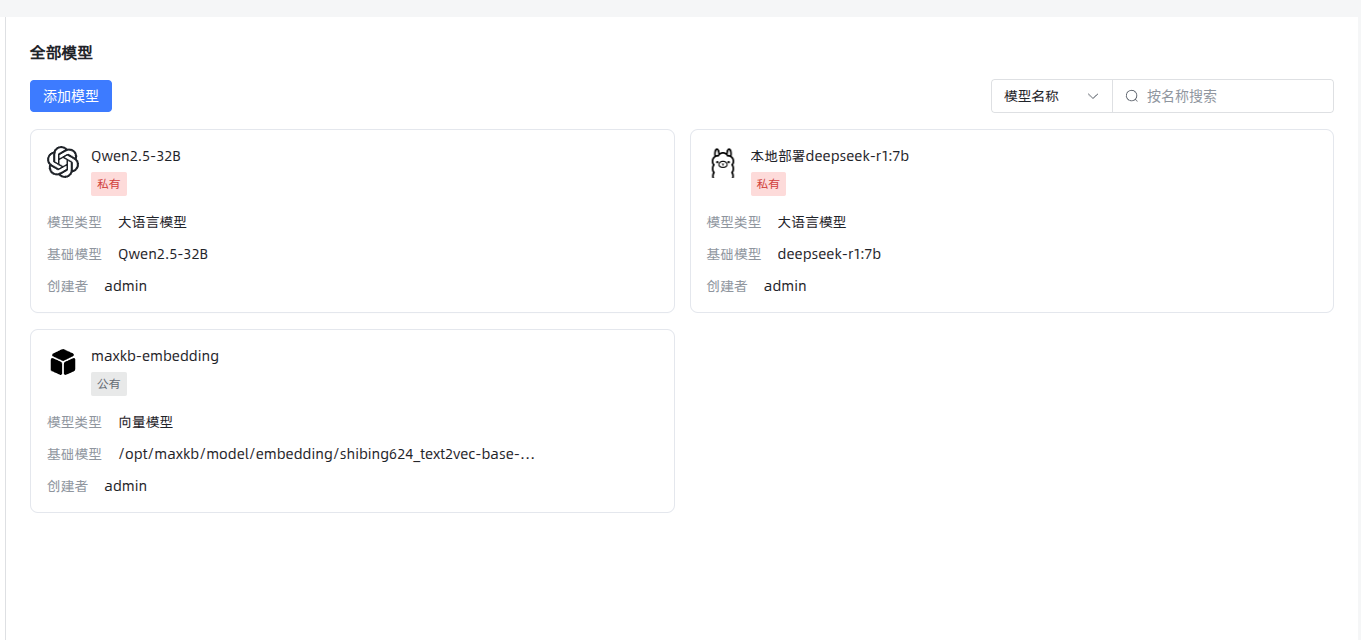
Task: Open the maxkb-embedding card title
Action: 155,356
